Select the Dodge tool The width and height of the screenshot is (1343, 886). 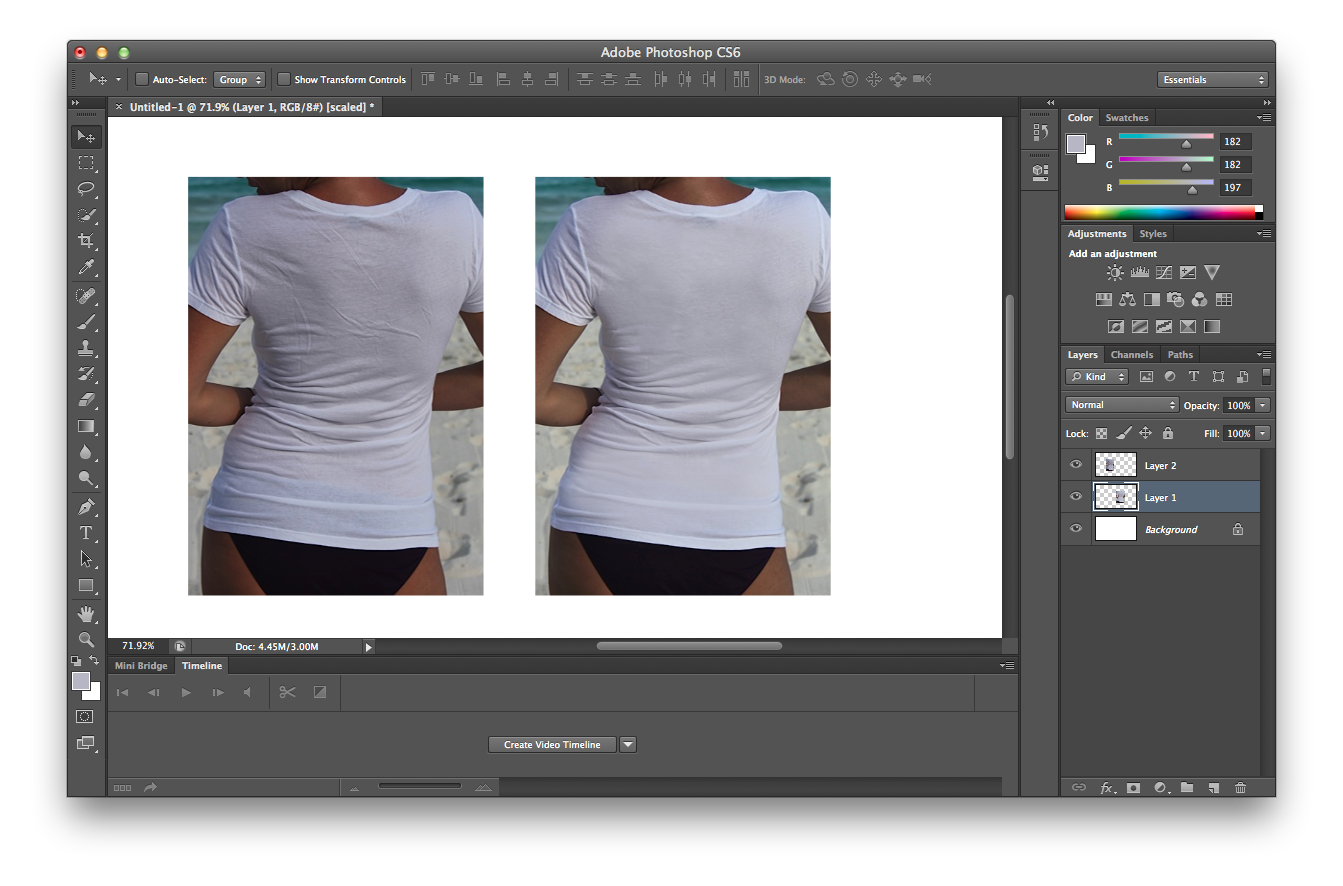(x=86, y=478)
